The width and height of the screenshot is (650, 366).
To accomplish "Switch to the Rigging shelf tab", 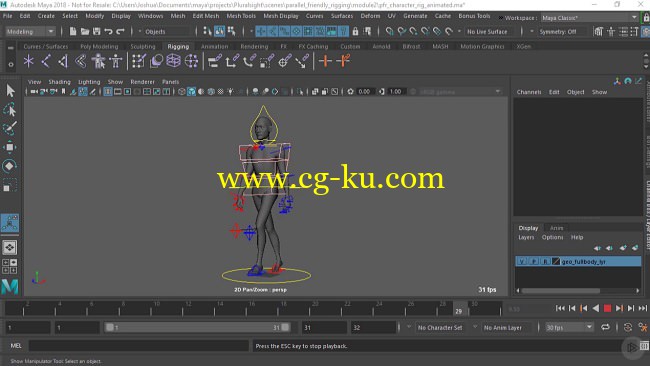I will (x=178, y=46).
